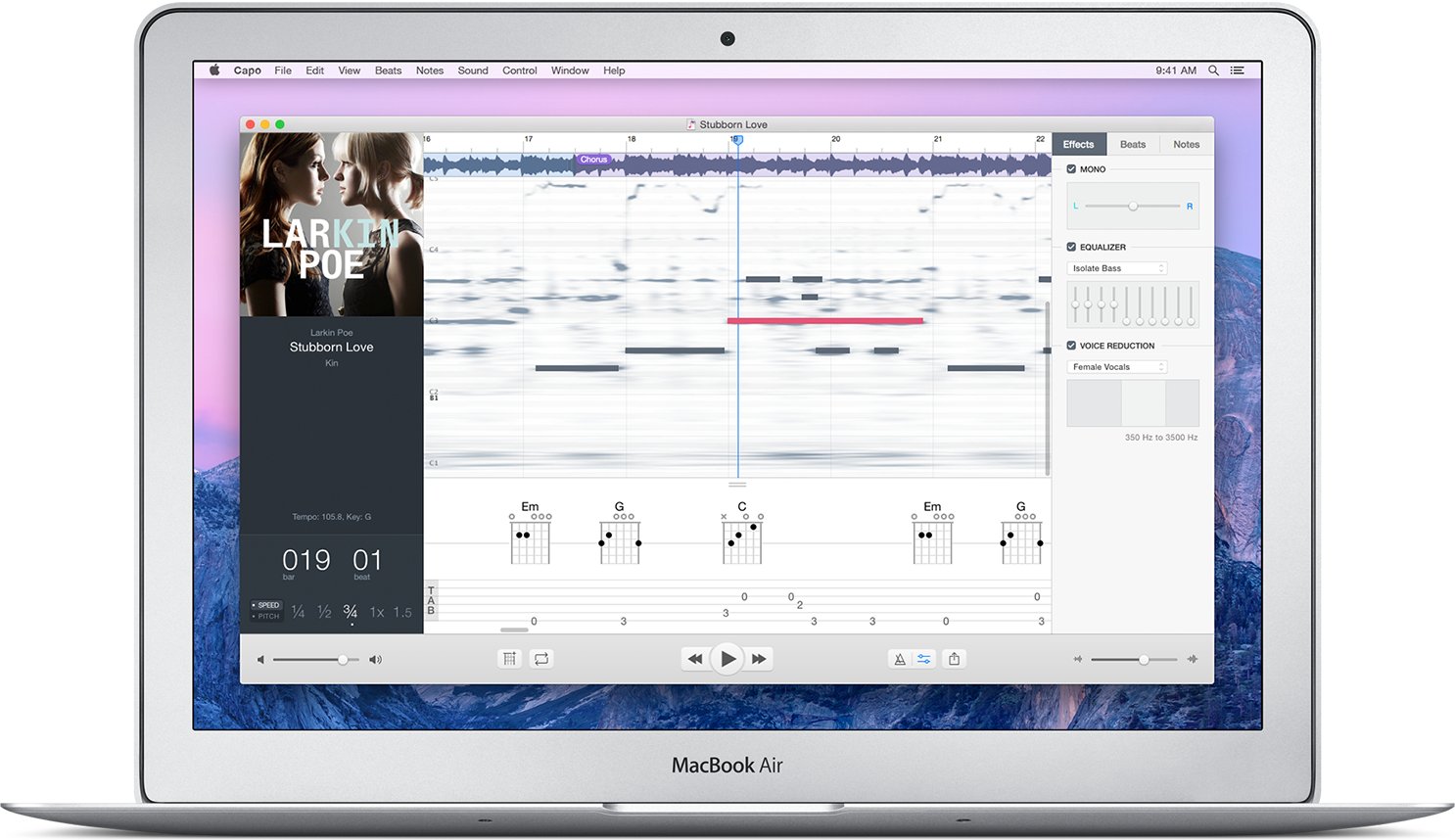The height and width of the screenshot is (840, 1455).
Task: Set speed to ¾
Action: click(351, 612)
